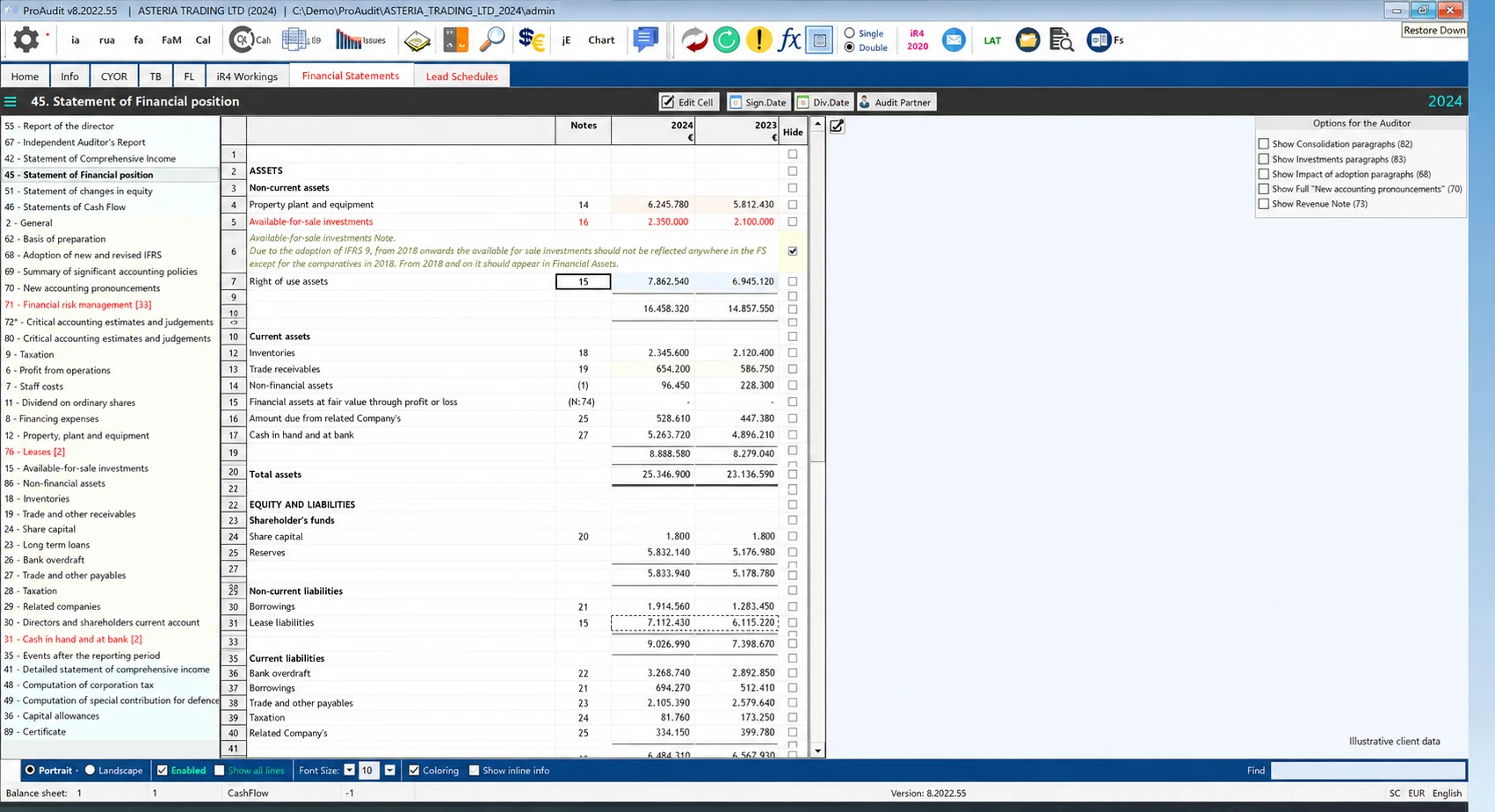Open the document search icon near LAT
Viewport: 1495px width, 812px height.
1062,40
